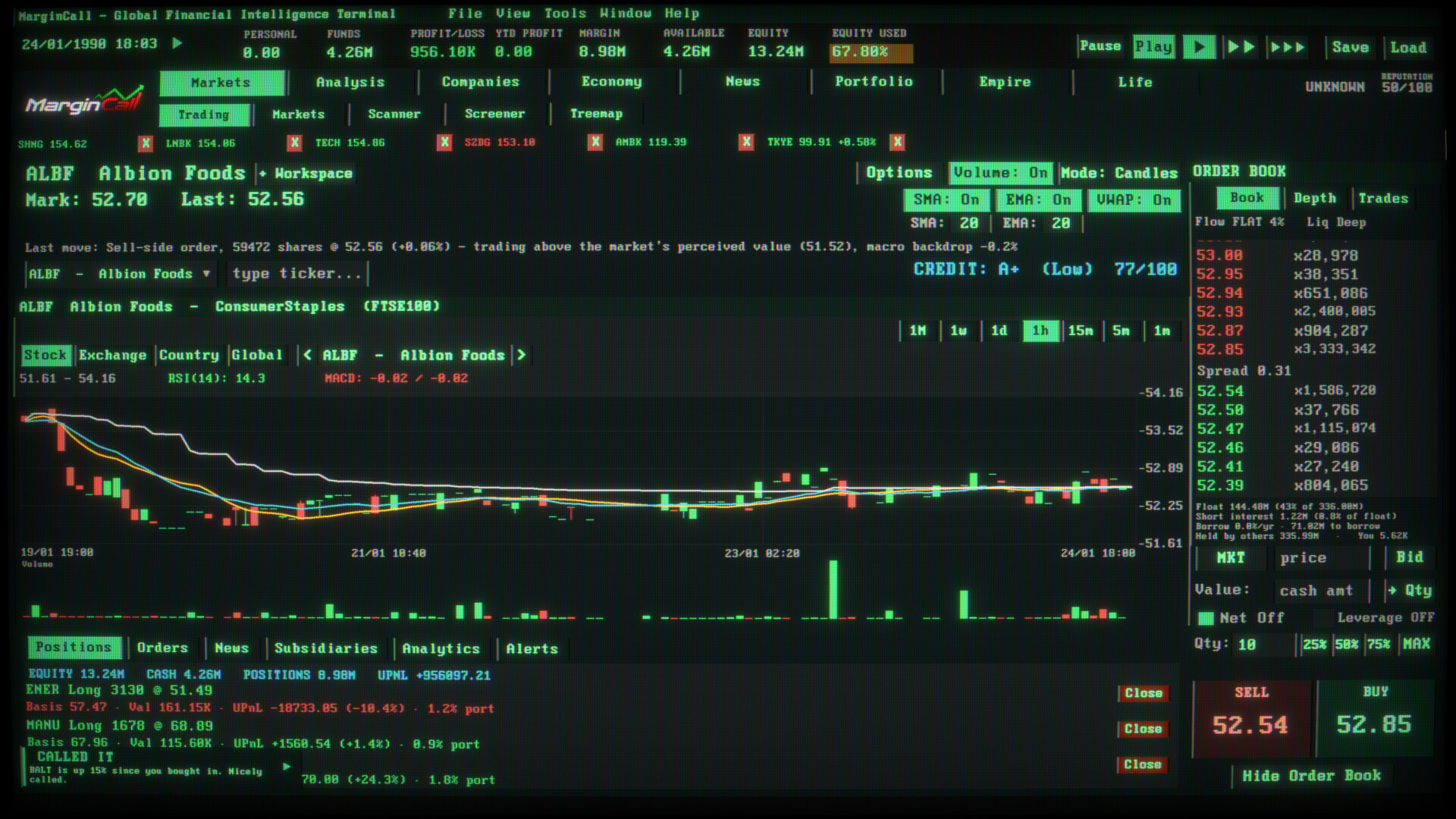Click the BUY 52.85 button
This screenshot has height=819, width=1456.
point(1374,718)
